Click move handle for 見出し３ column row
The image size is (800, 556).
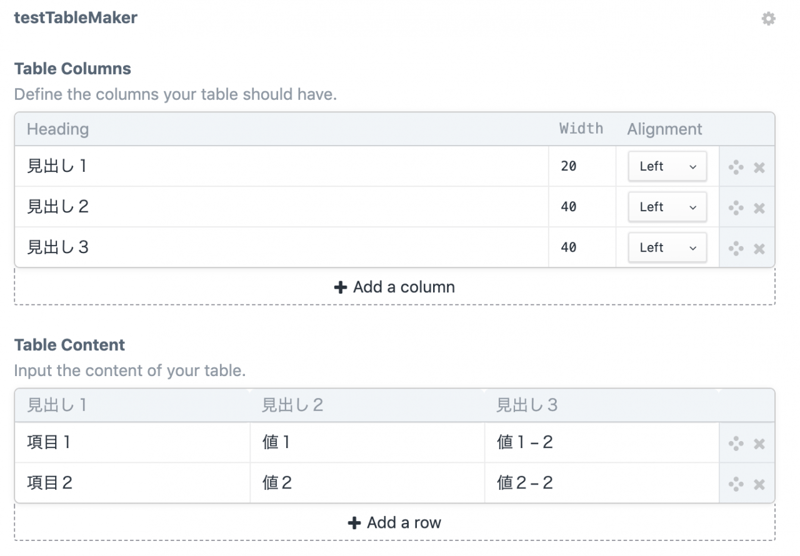[x=736, y=248]
